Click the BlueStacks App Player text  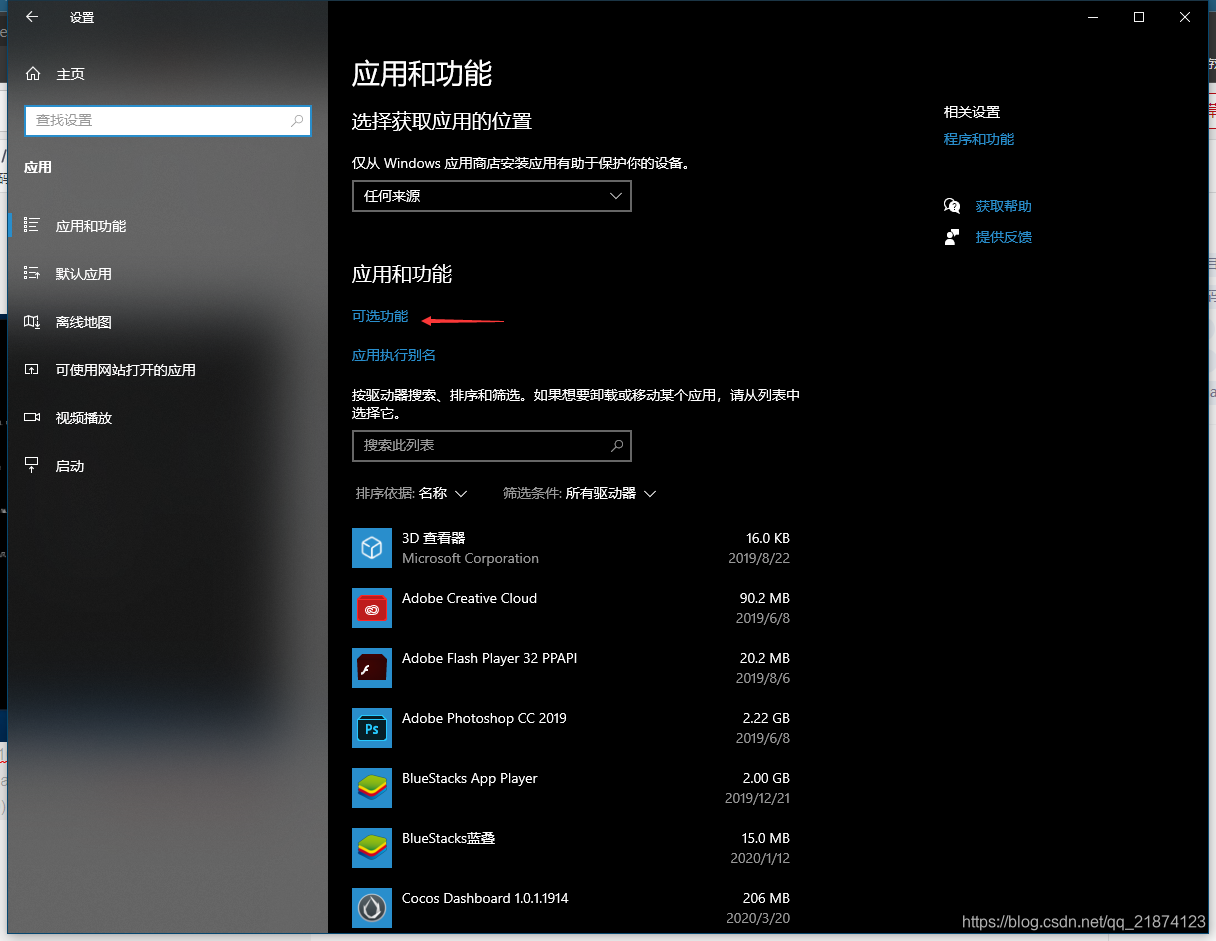(470, 778)
